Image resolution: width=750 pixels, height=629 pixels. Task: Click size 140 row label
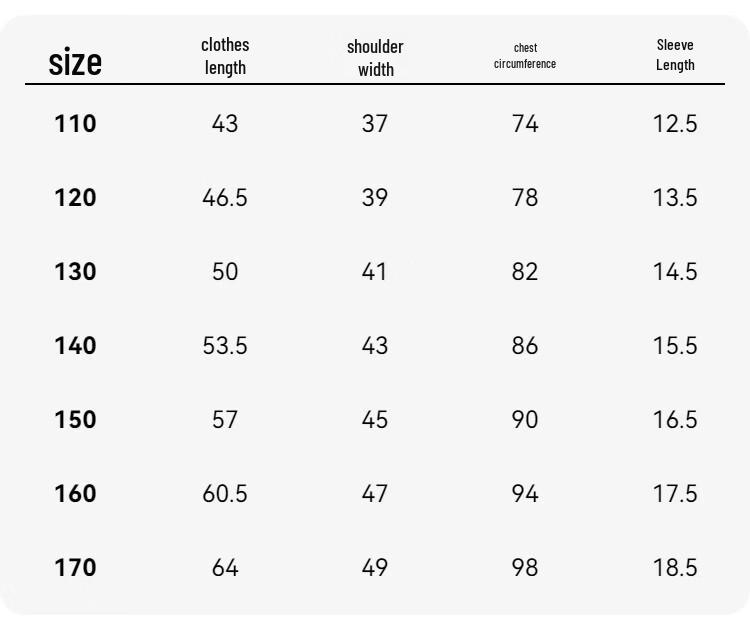75,345
